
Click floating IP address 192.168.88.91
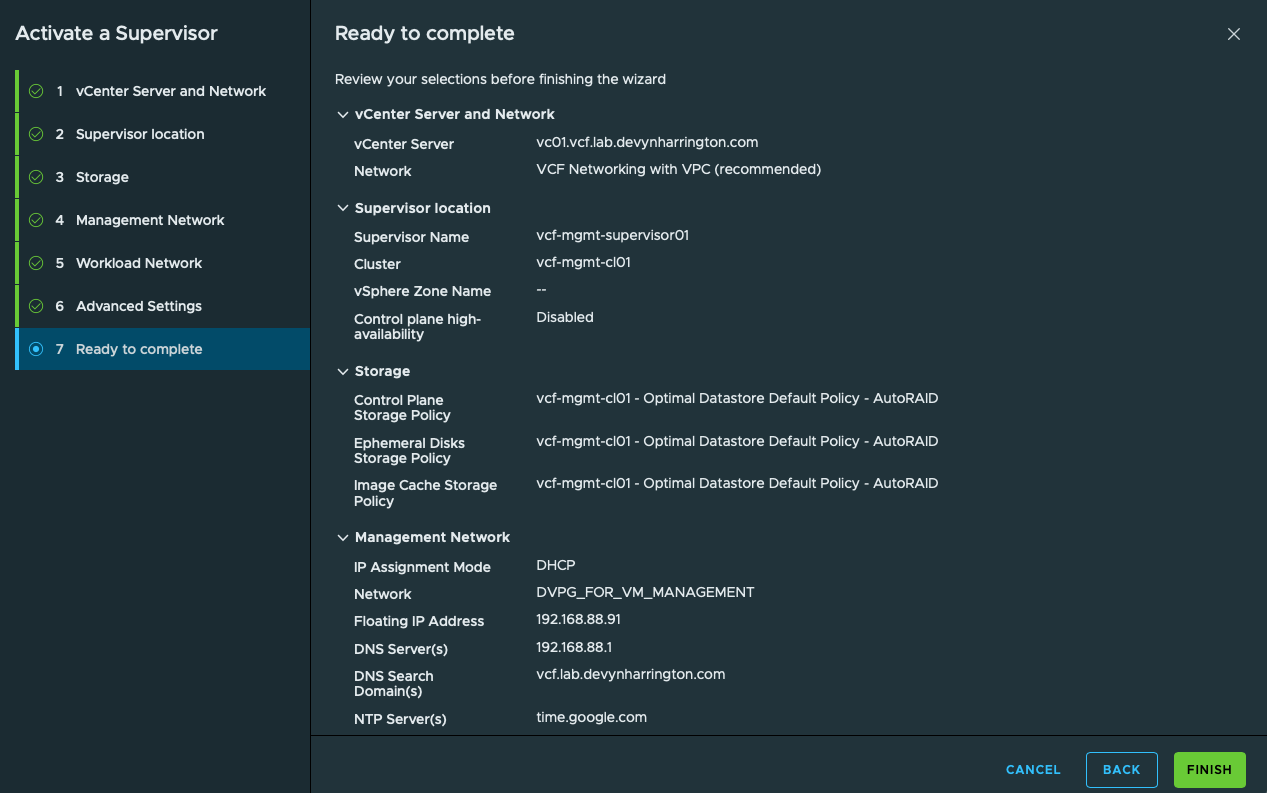point(578,619)
